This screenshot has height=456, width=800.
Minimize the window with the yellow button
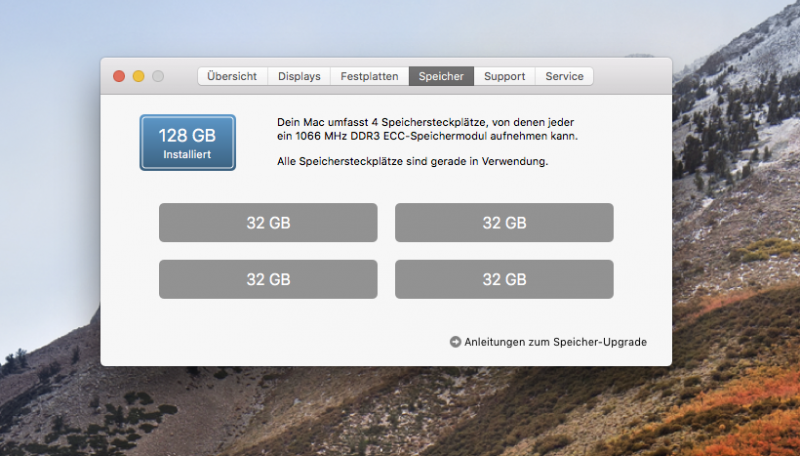(138, 76)
